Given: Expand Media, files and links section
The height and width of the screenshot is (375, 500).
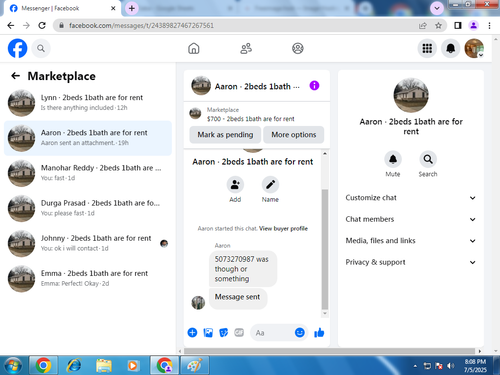Looking at the screenshot, I should coord(411,241).
